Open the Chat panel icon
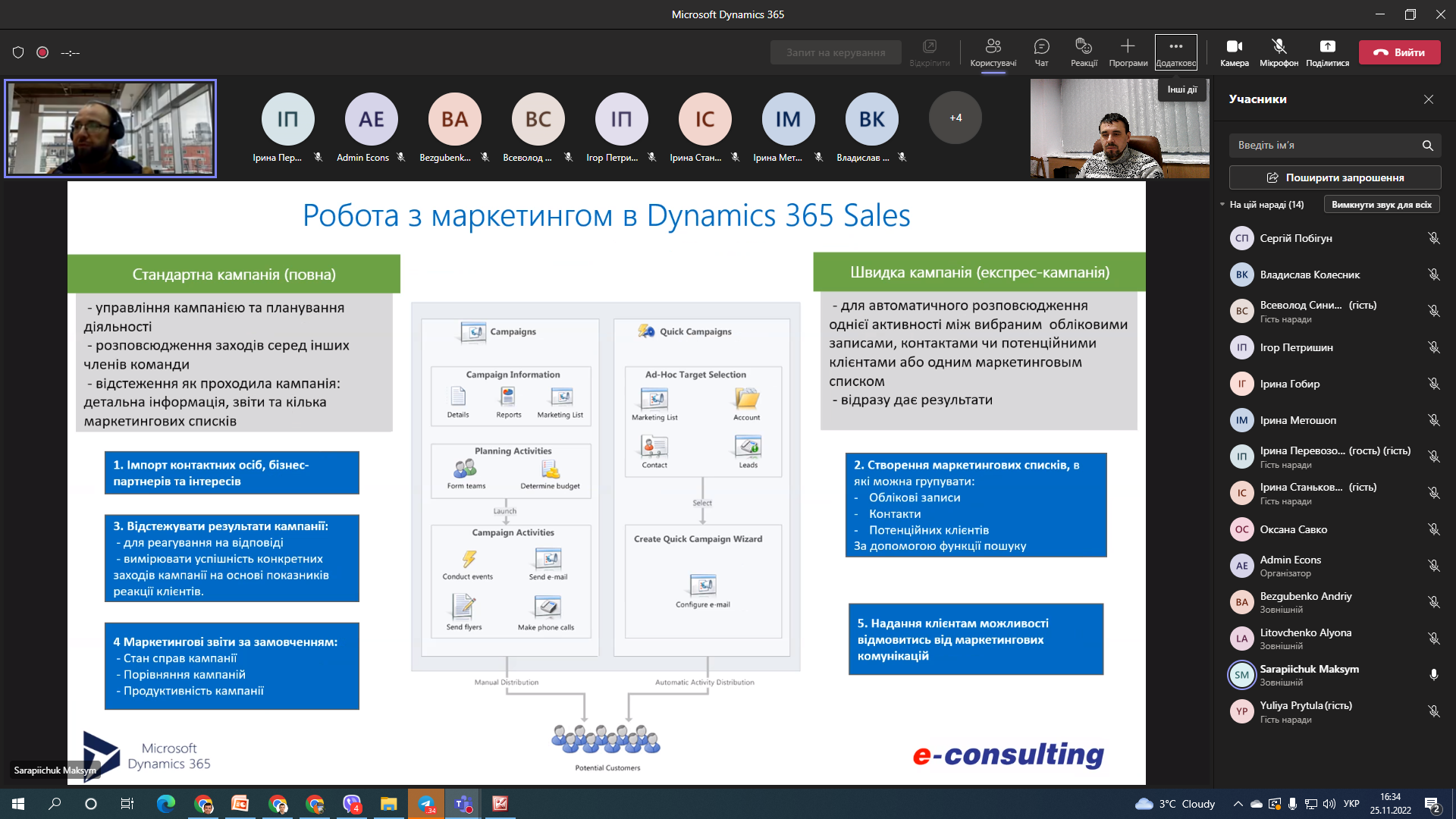The height and width of the screenshot is (819, 1456). click(1041, 47)
